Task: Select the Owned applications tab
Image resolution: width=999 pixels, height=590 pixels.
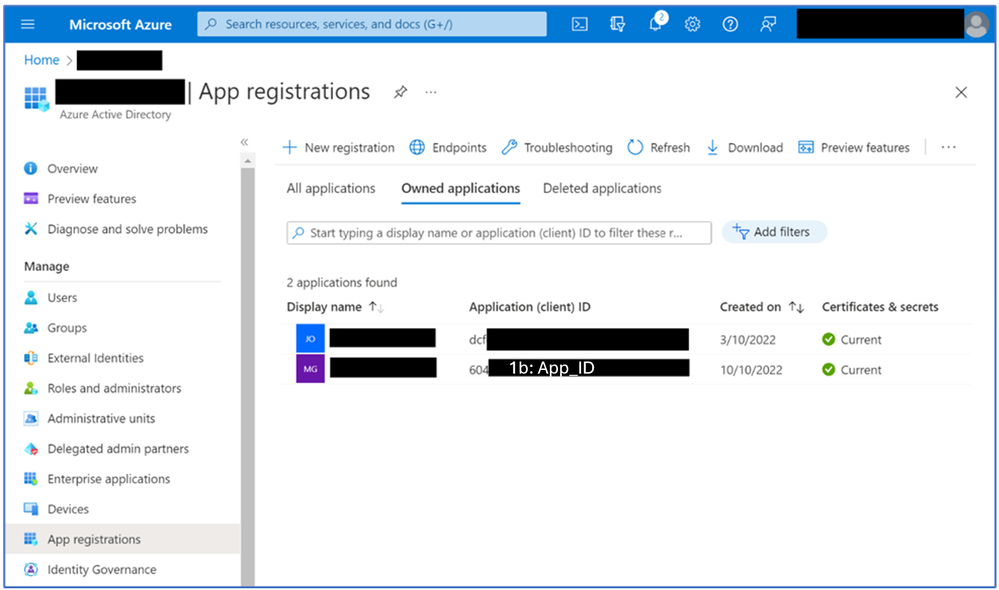Action: (461, 189)
